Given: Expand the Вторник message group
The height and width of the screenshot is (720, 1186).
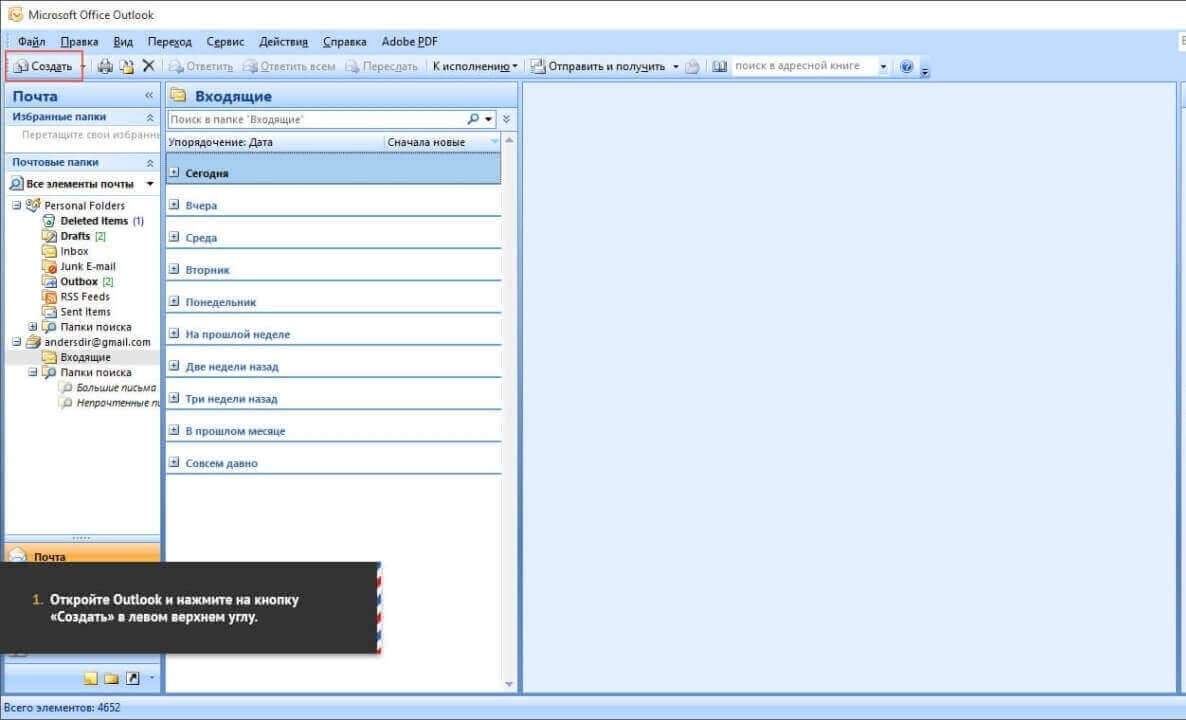Looking at the screenshot, I should 174,268.
